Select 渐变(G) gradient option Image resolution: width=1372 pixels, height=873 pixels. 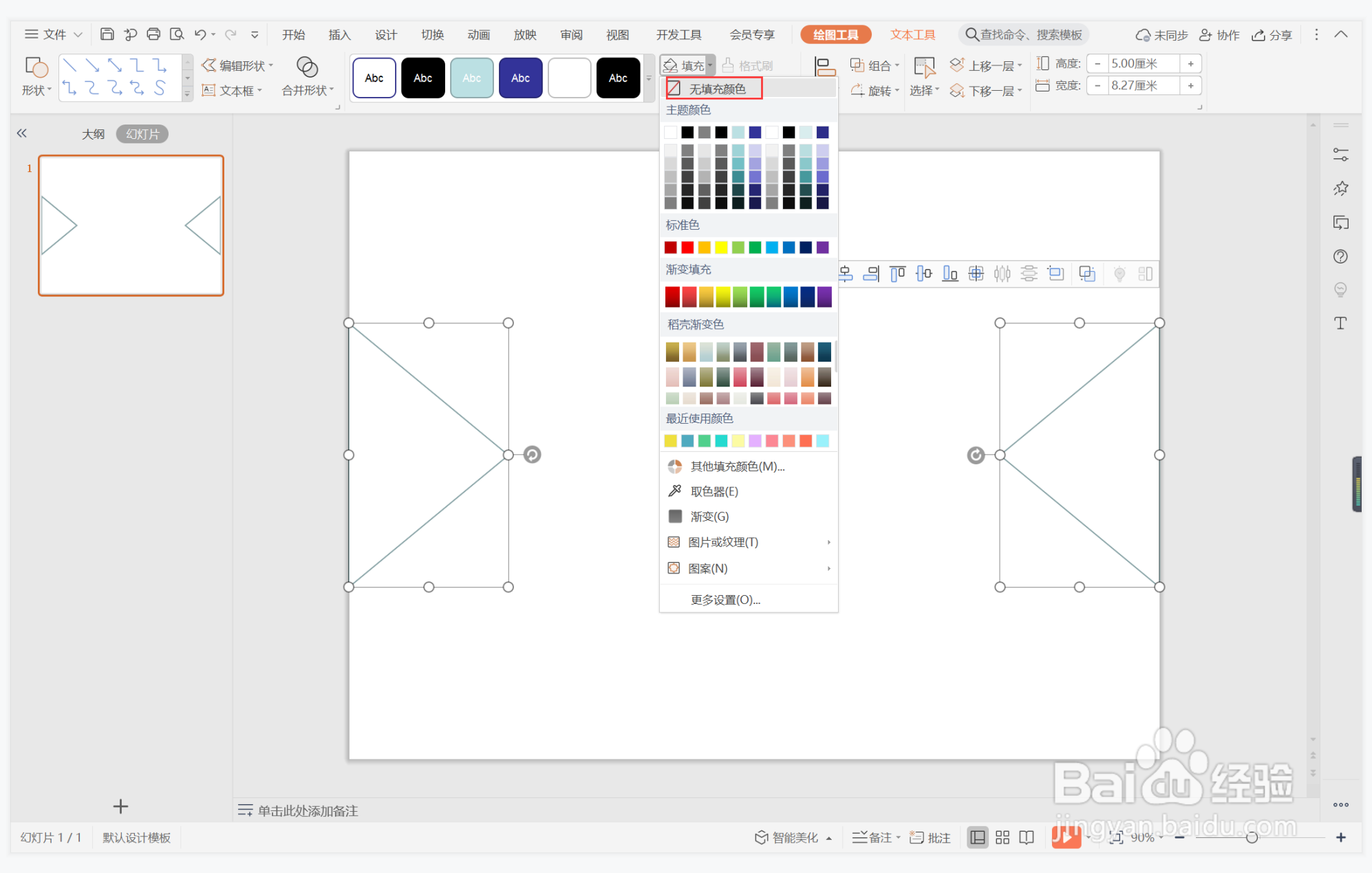coord(709,517)
